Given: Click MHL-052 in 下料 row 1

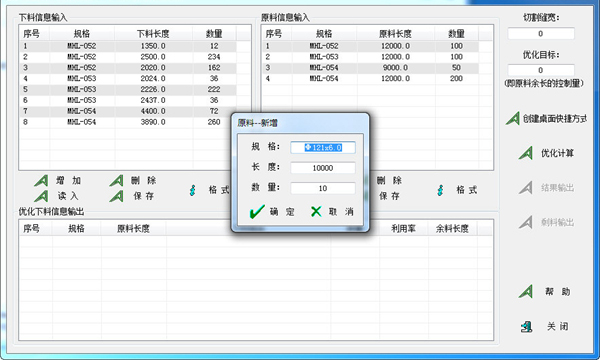Looking at the screenshot, I should (x=82, y=46).
